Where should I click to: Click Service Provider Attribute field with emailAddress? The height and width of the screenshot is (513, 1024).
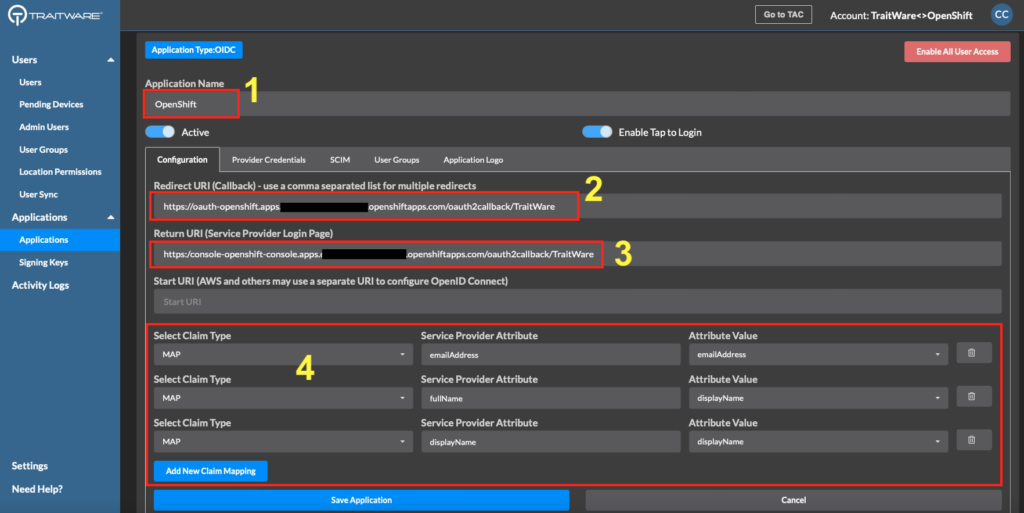click(551, 354)
